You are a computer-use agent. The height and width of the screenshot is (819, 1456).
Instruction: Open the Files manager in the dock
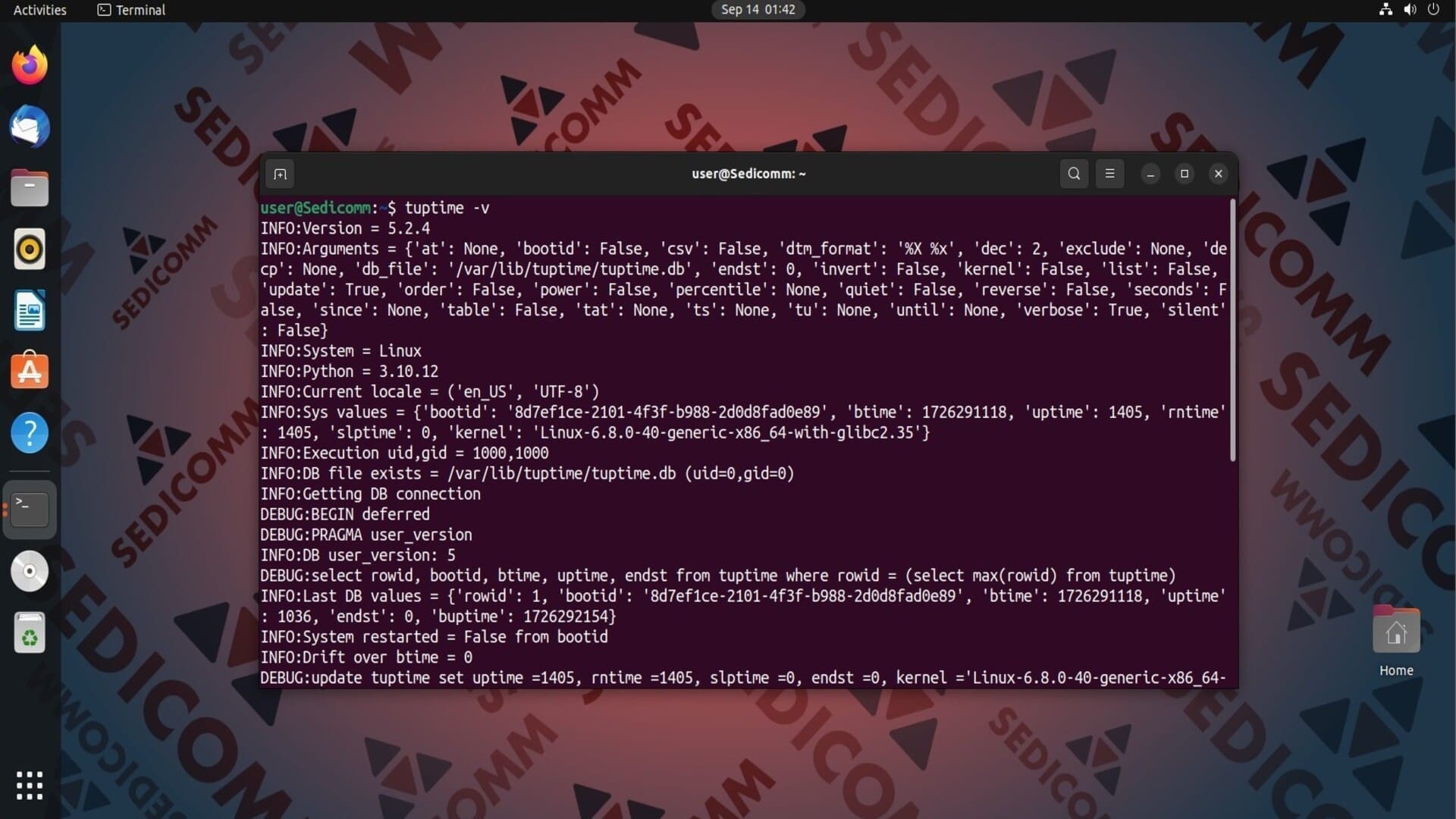coord(30,188)
